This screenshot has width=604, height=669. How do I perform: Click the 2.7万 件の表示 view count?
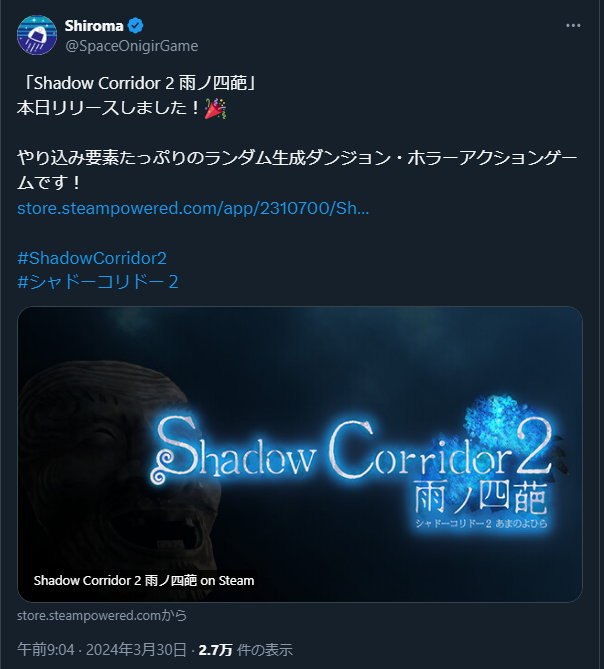click(246, 650)
